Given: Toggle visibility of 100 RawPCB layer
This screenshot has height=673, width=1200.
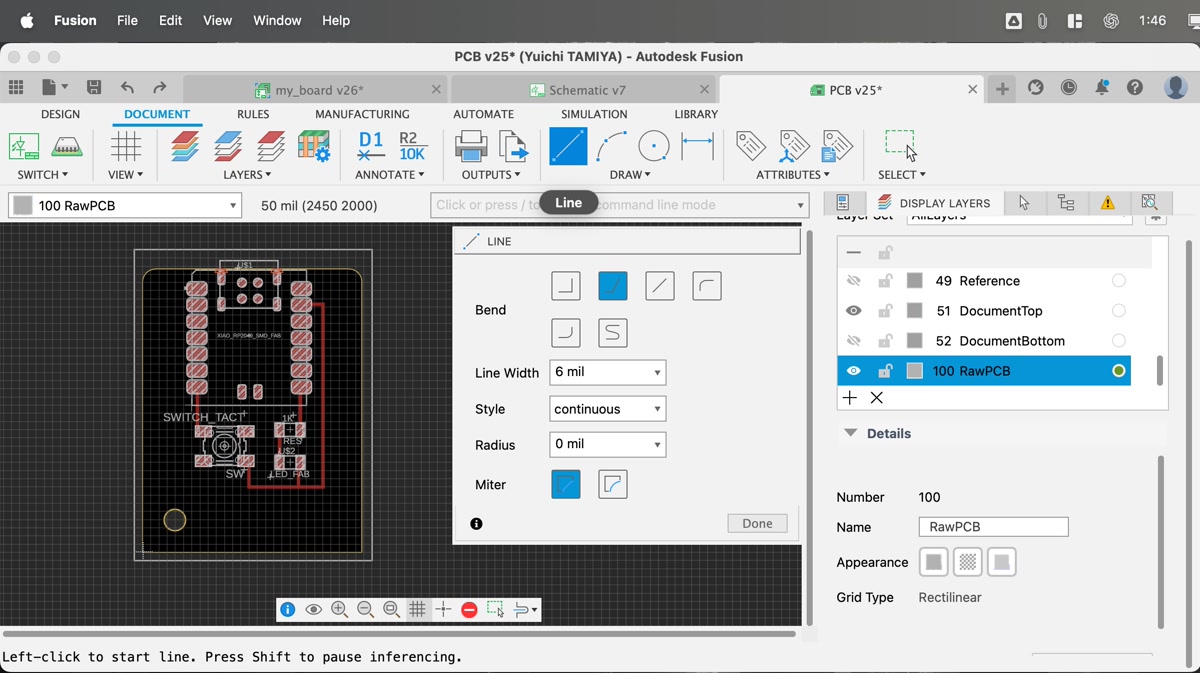Looking at the screenshot, I should [x=853, y=371].
